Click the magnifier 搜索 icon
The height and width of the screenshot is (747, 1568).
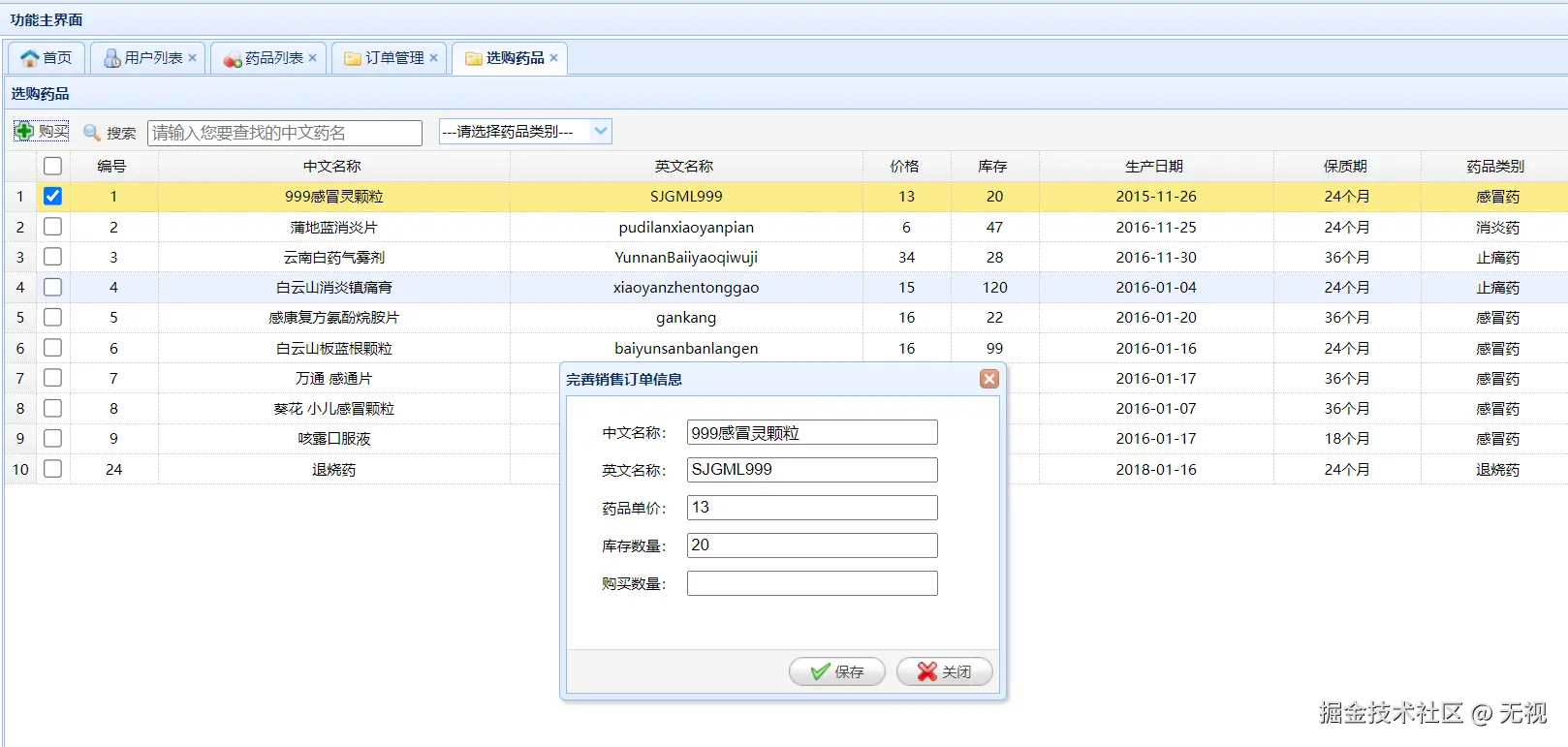point(92,133)
